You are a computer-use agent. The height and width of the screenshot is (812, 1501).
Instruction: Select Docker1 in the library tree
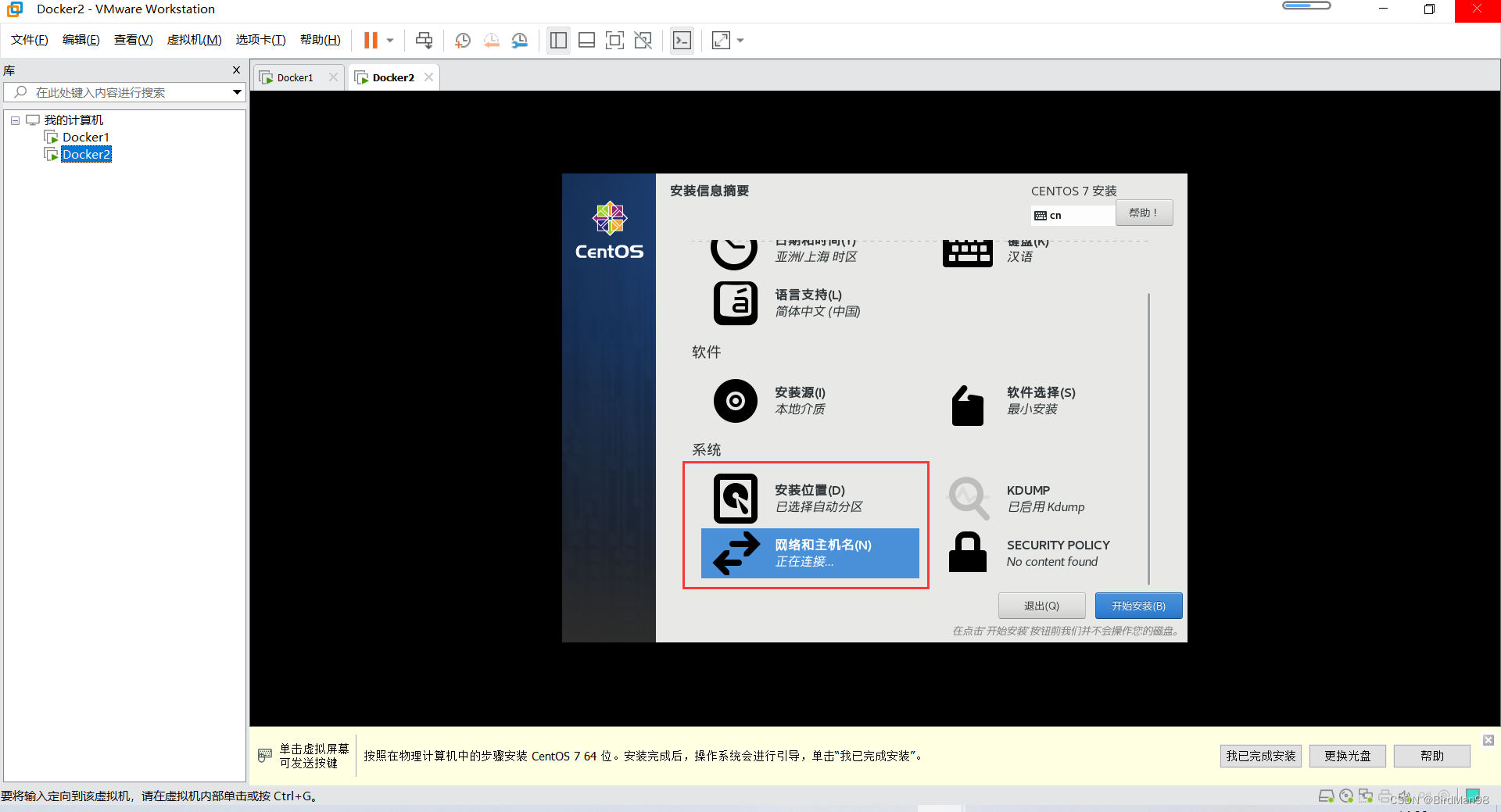tap(85, 138)
